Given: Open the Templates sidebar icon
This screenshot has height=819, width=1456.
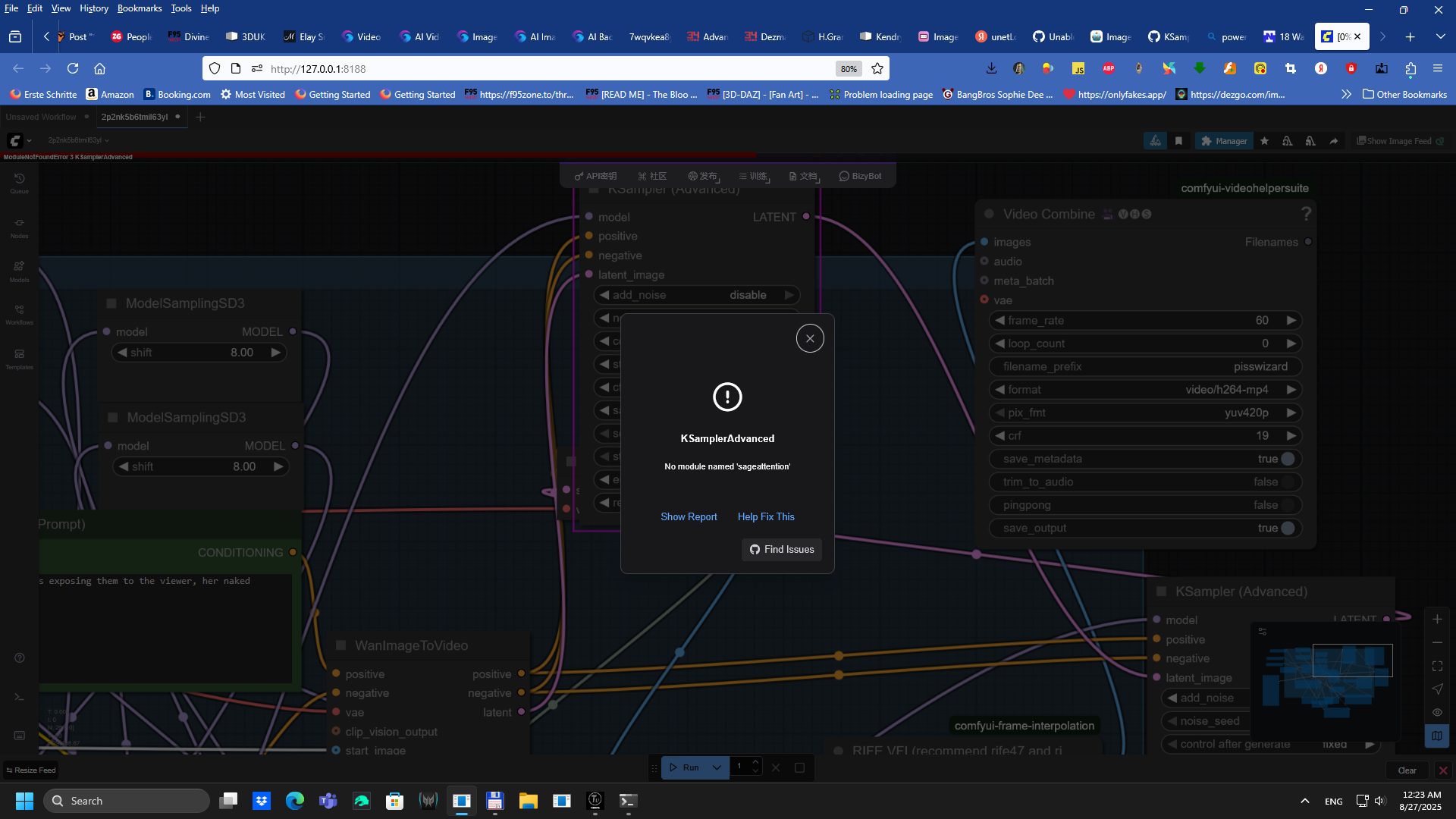Looking at the screenshot, I should pyautogui.click(x=19, y=359).
